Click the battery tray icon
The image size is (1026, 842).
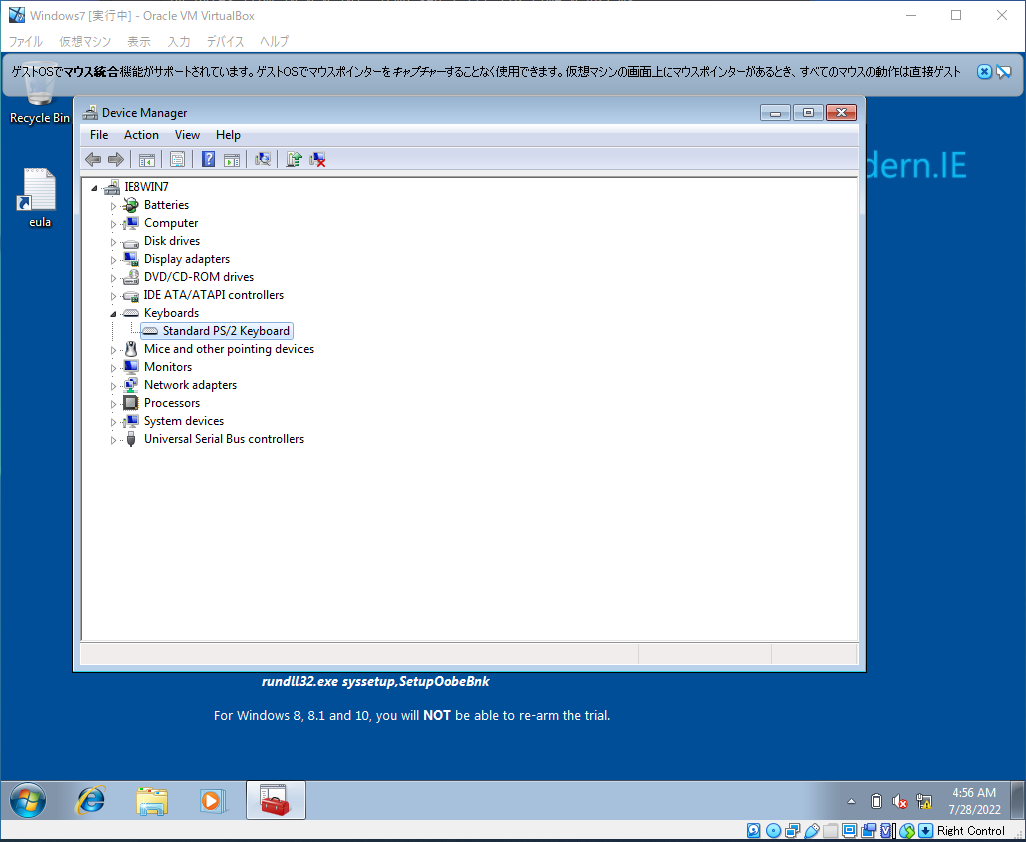point(876,801)
